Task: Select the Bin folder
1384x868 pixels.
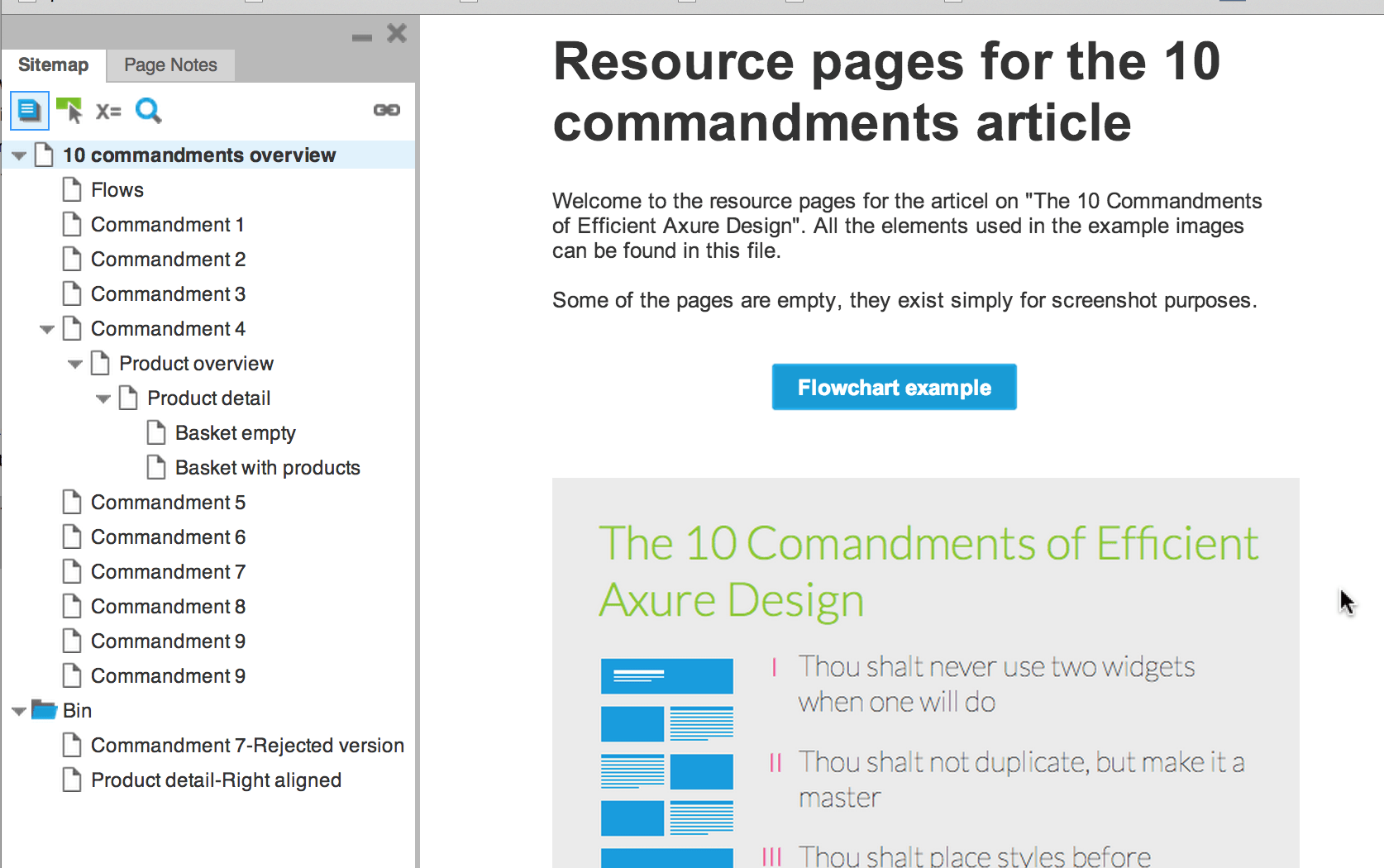Action: pyautogui.click(x=77, y=711)
